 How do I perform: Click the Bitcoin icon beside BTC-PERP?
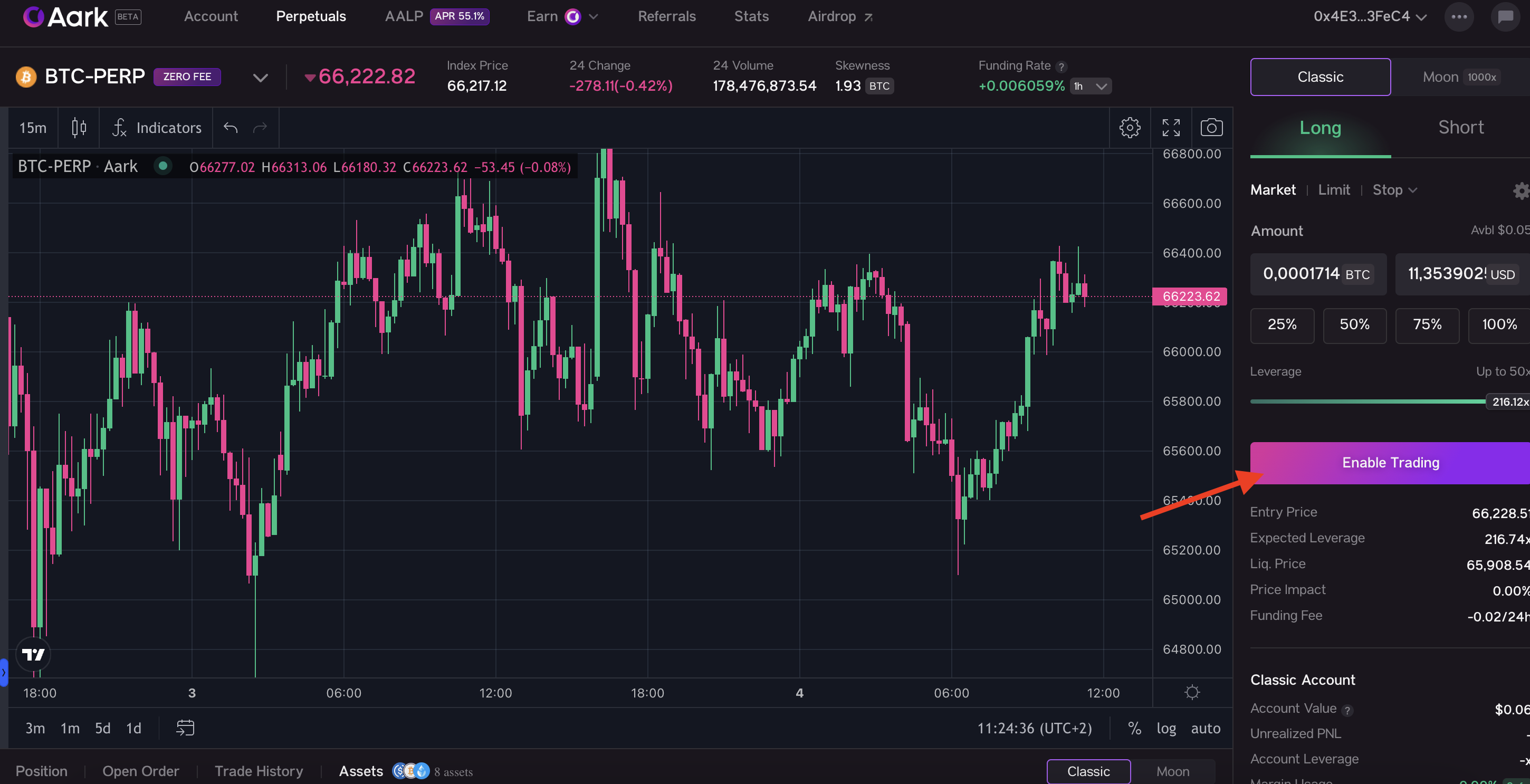point(26,77)
